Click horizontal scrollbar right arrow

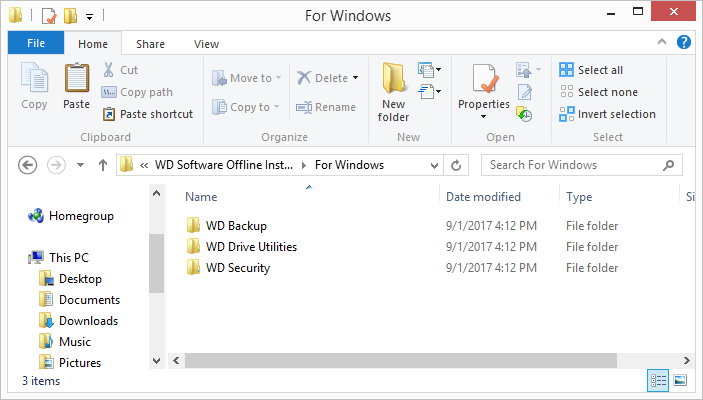click(686, 361)
